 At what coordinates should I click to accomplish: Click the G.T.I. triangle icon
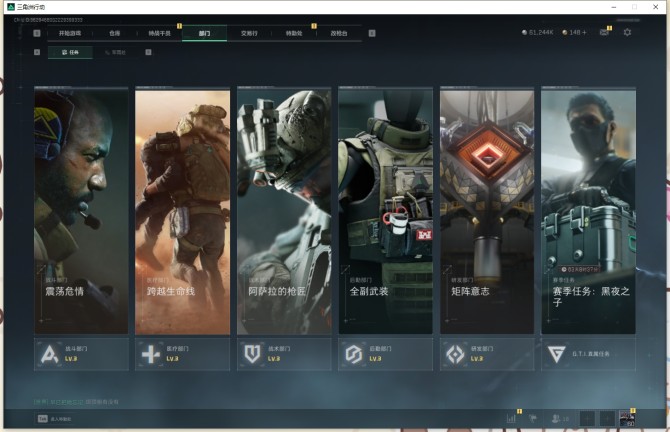556,354
